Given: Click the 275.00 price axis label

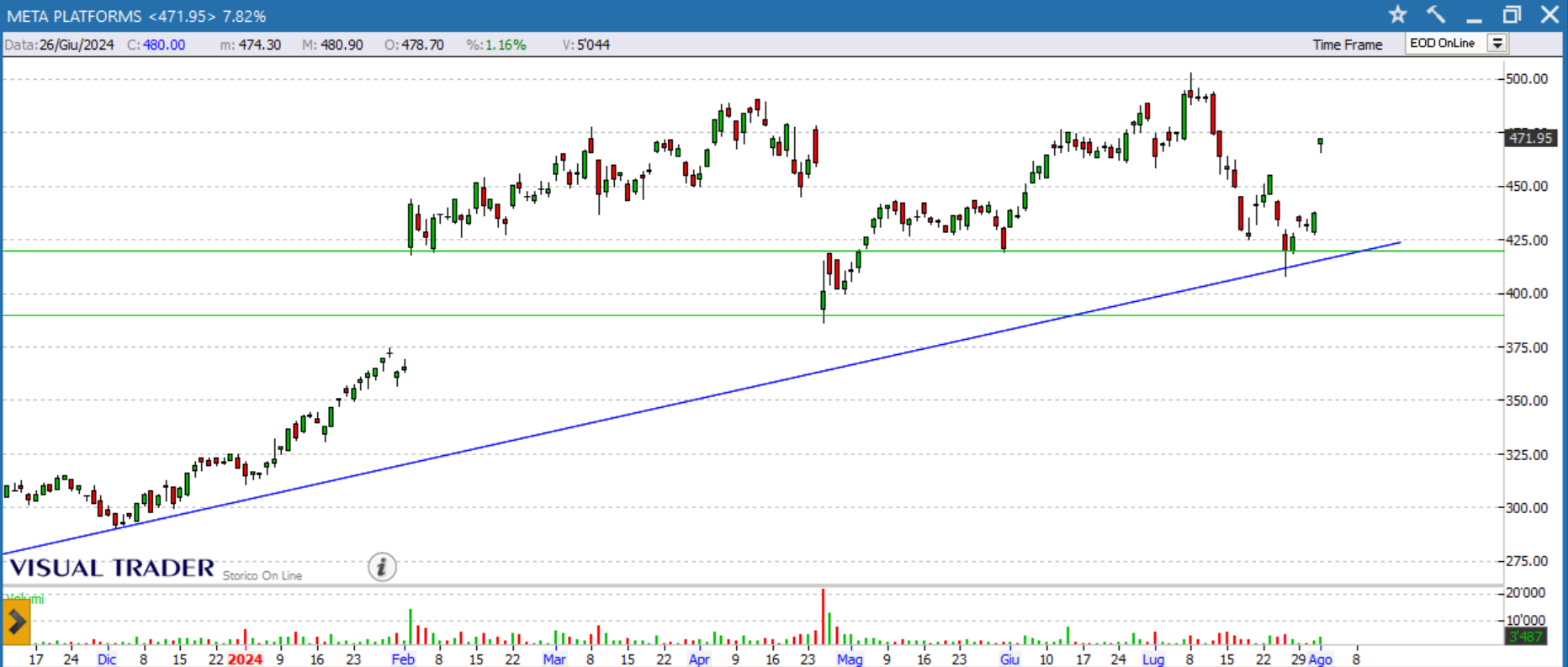Looking at the screenshot, I should point(1527,561).
